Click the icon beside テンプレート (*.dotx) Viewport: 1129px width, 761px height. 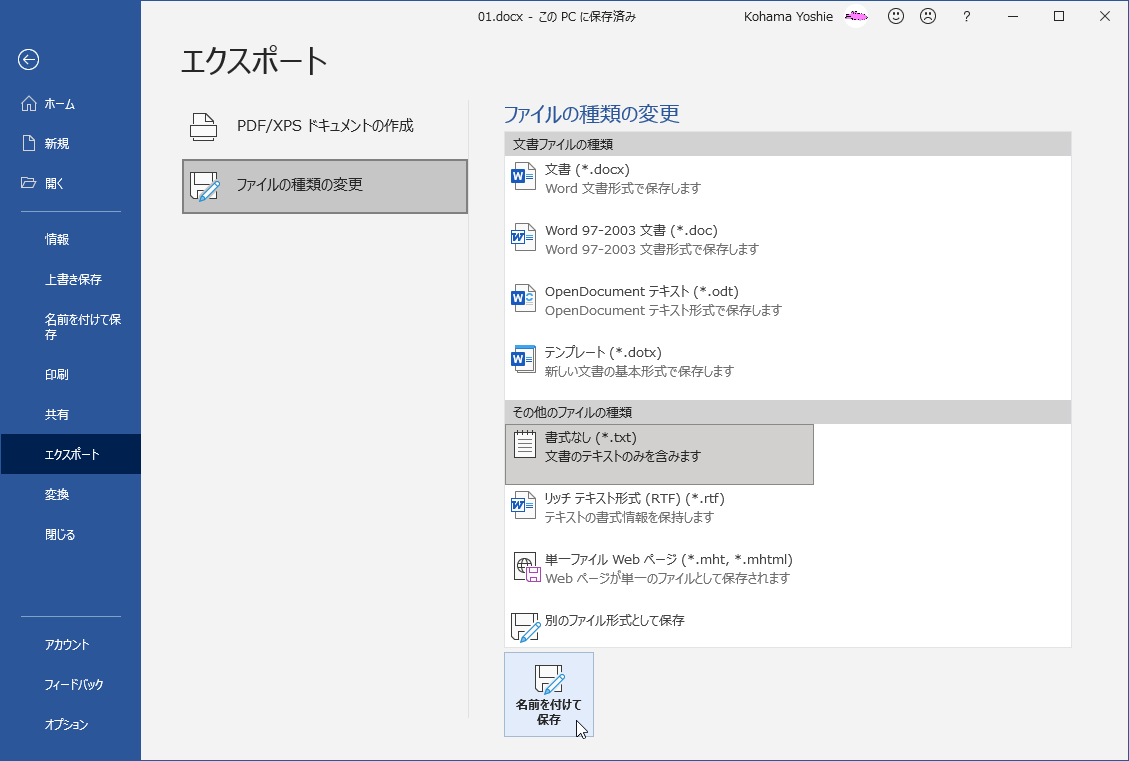pos(523,359)
